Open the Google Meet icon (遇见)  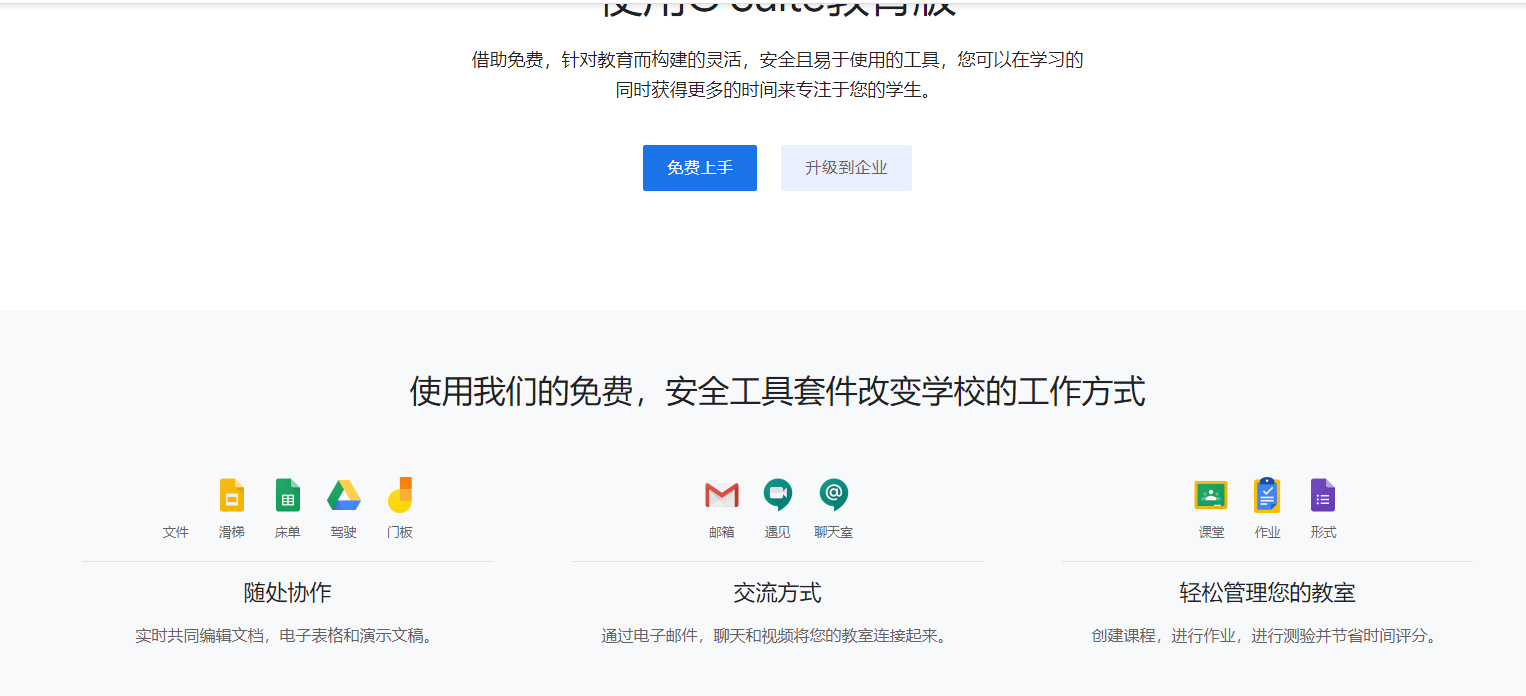pyautogui.click(x=778, y=495)
